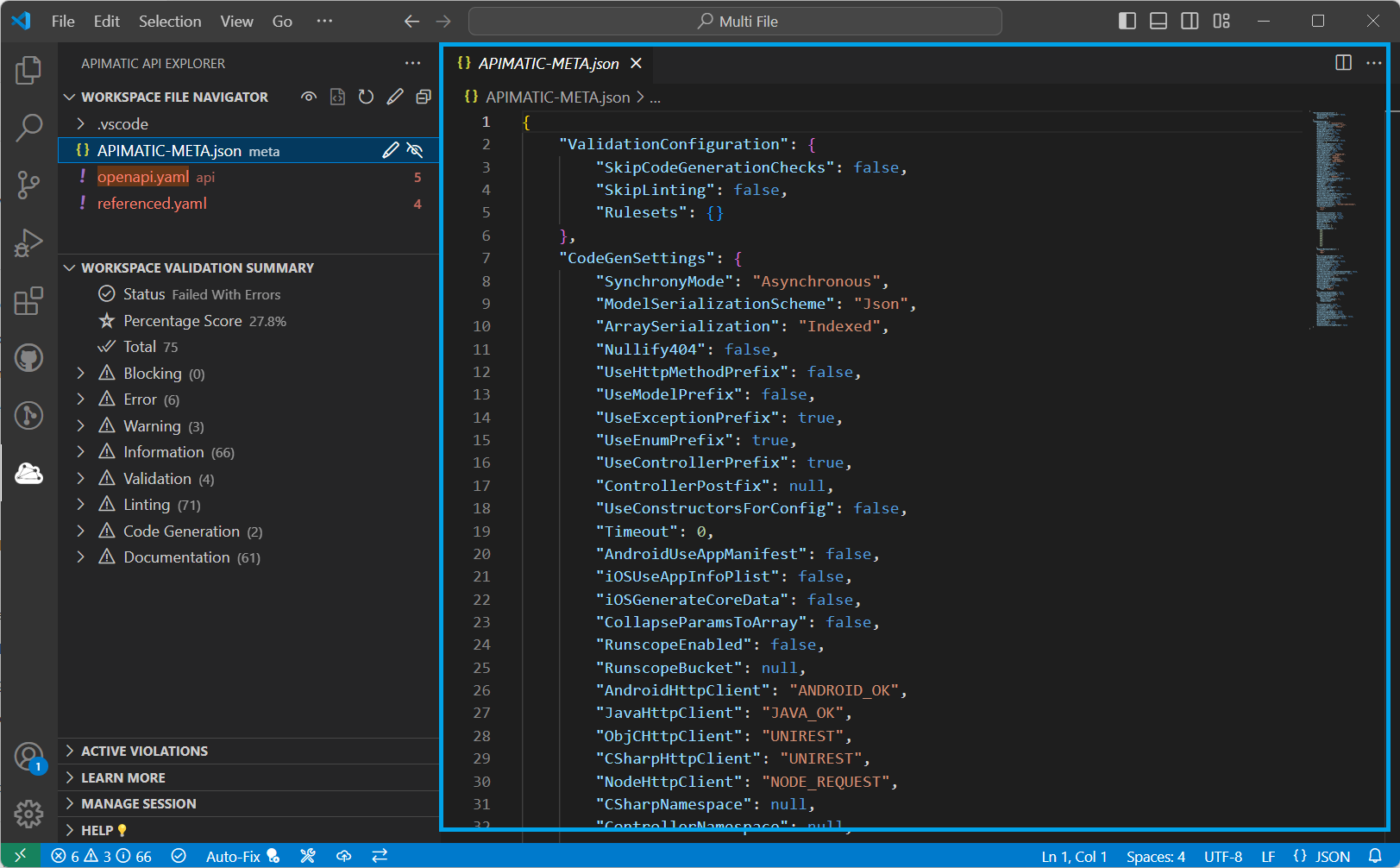The image size is (1400, 868).
Task: Open APIMATIC API Explorer more actions menu
Action: click(x=412, y=63)
